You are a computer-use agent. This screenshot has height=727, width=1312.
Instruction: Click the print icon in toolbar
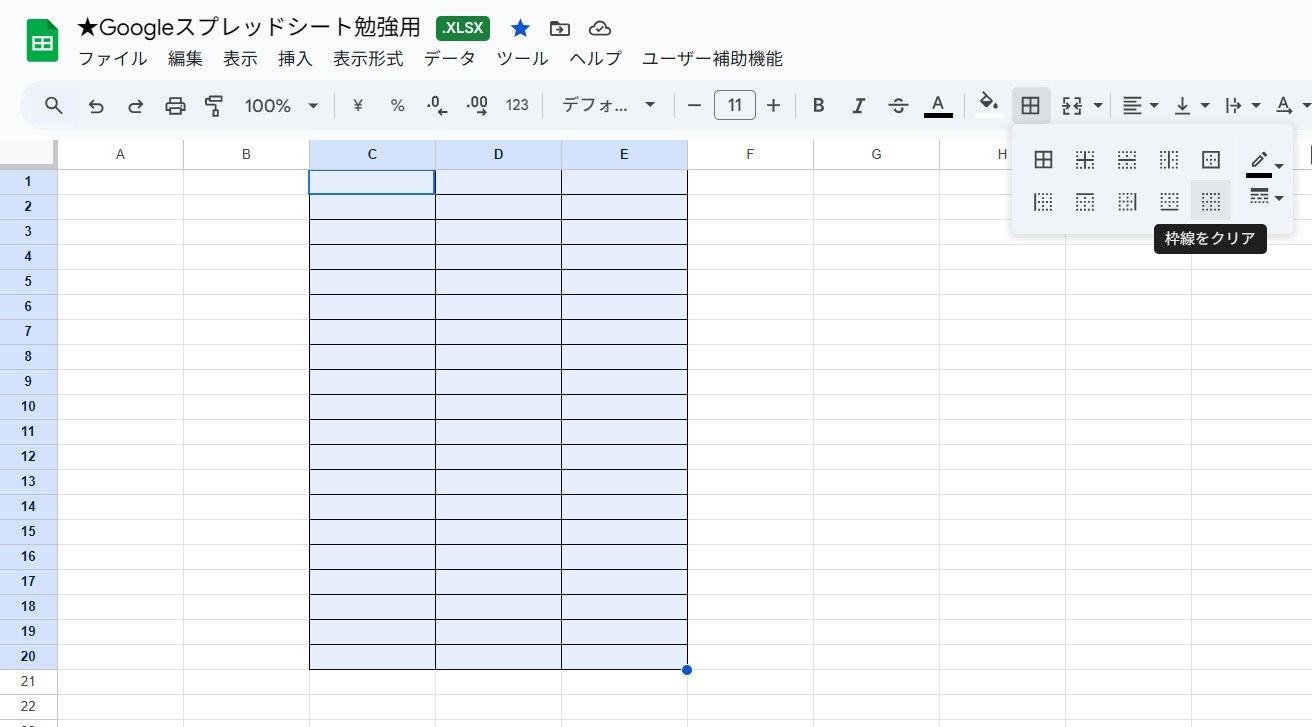[175, 106]
